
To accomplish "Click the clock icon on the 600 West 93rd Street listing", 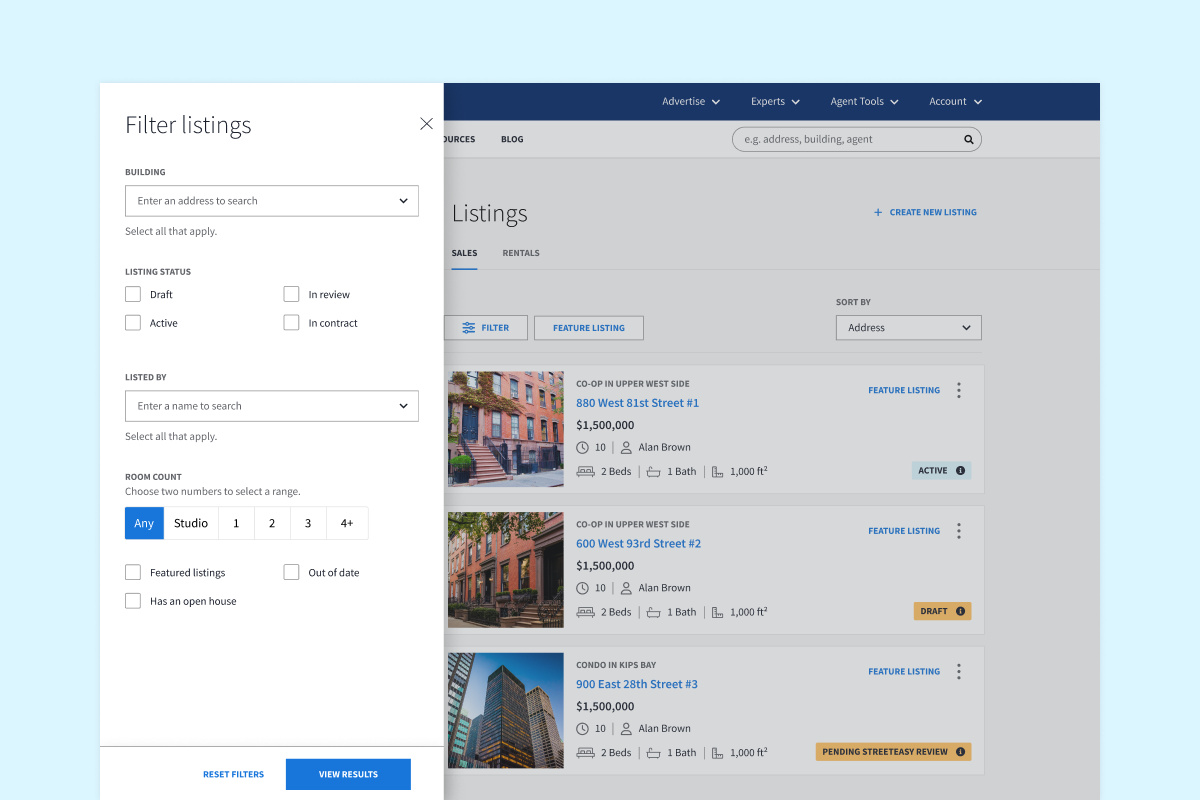I will pos(581,587).
